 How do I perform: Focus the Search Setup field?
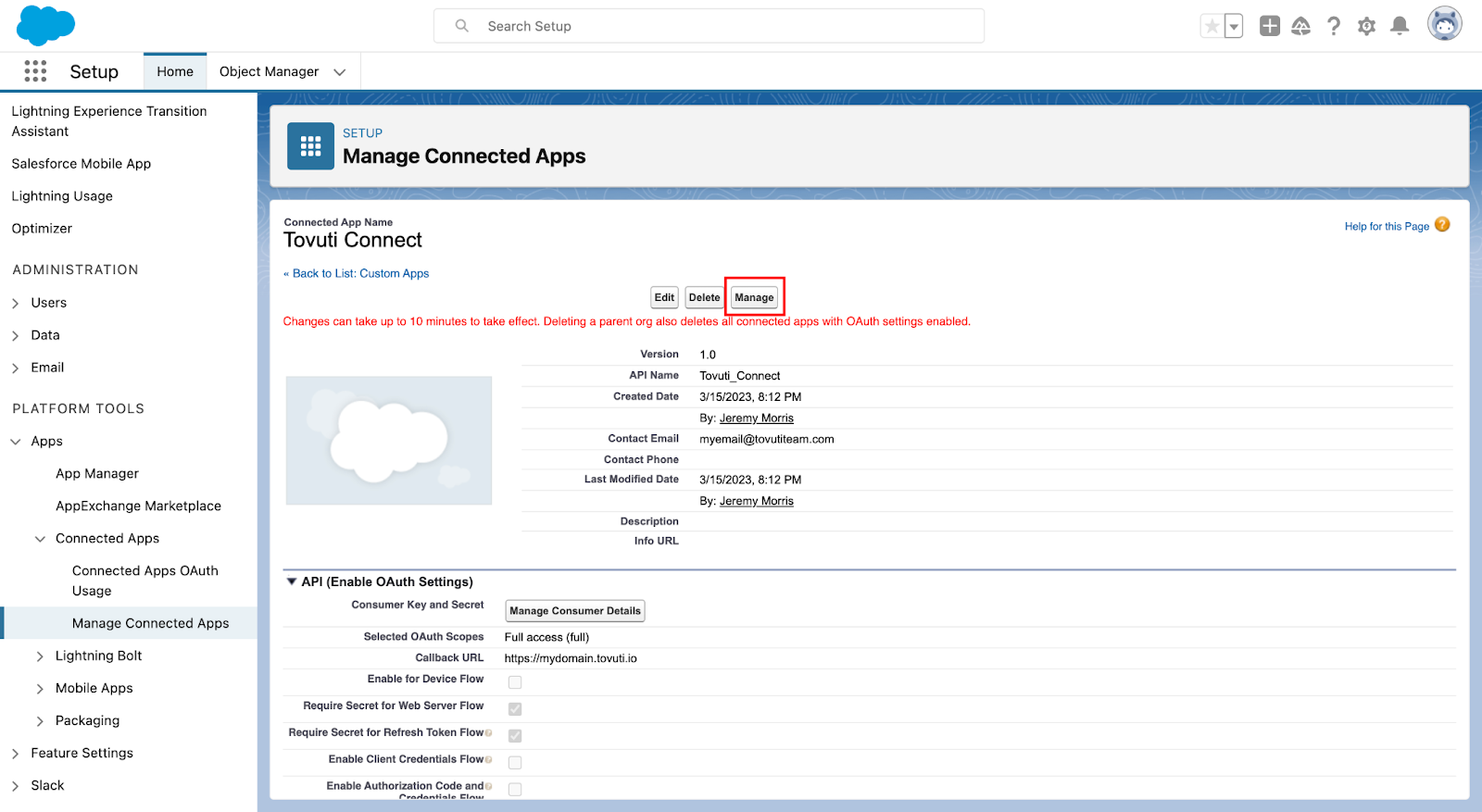click(709, 26)
